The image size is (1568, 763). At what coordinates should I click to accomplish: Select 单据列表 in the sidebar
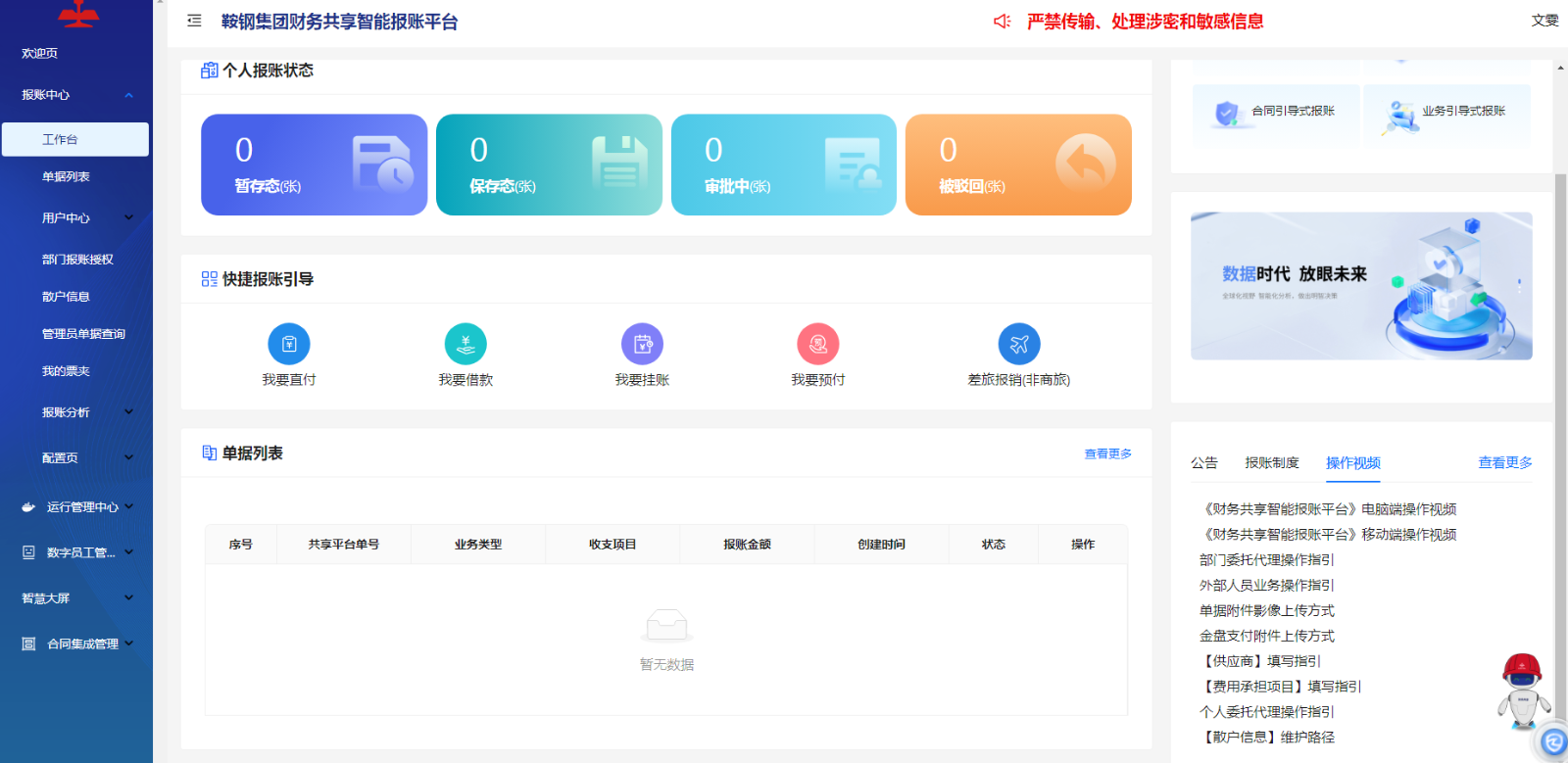point(66,176)
